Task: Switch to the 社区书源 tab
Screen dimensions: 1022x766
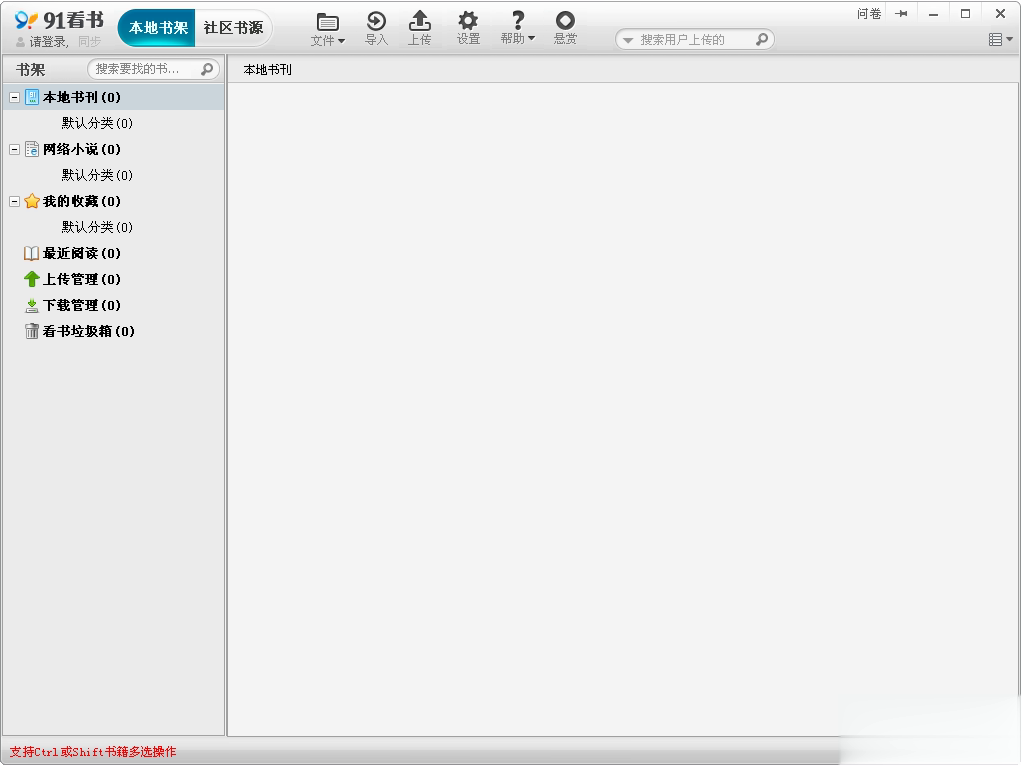Action: [x=233, y=28]
